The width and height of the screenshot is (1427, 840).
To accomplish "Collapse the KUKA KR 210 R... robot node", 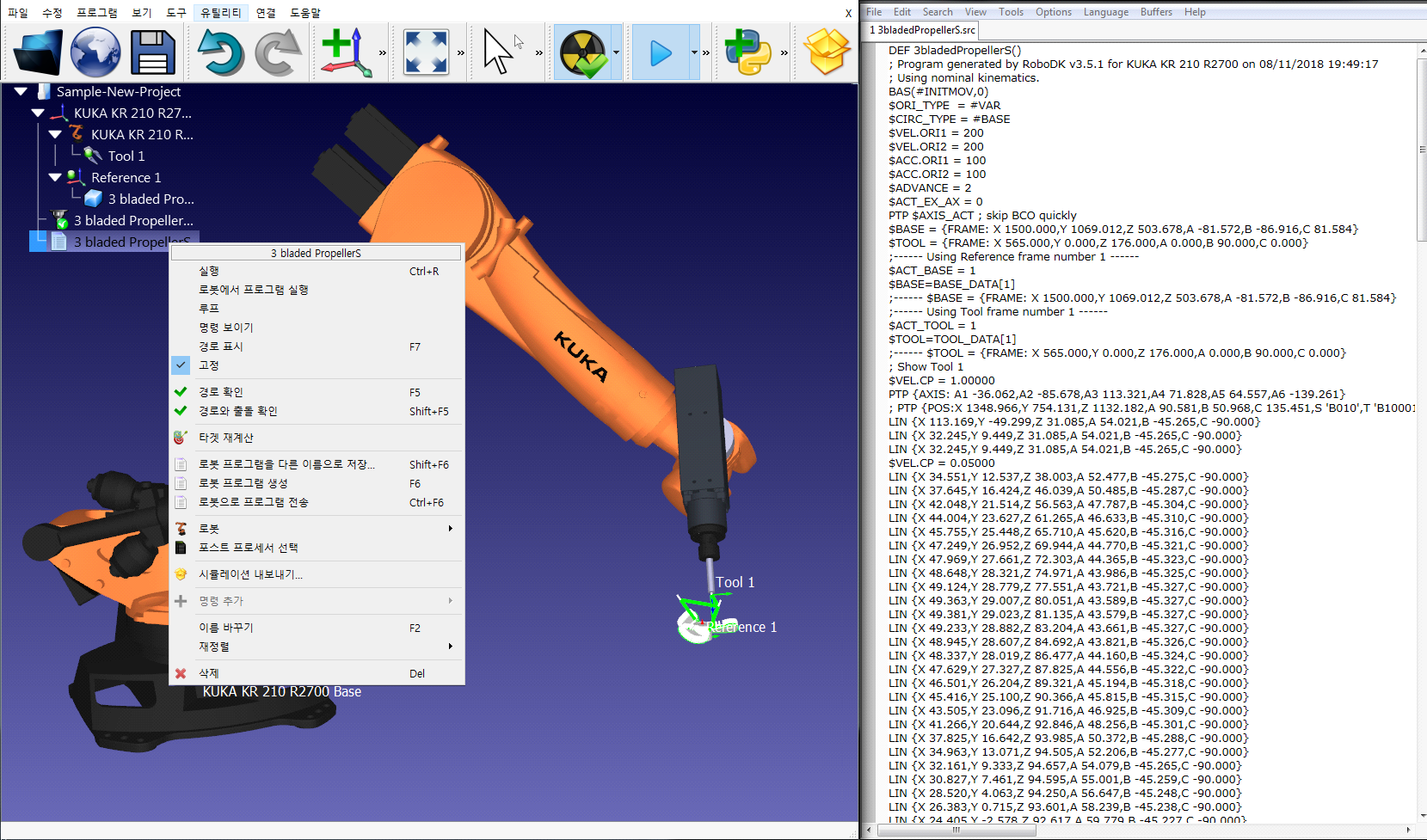I will (x=55, y=134).
